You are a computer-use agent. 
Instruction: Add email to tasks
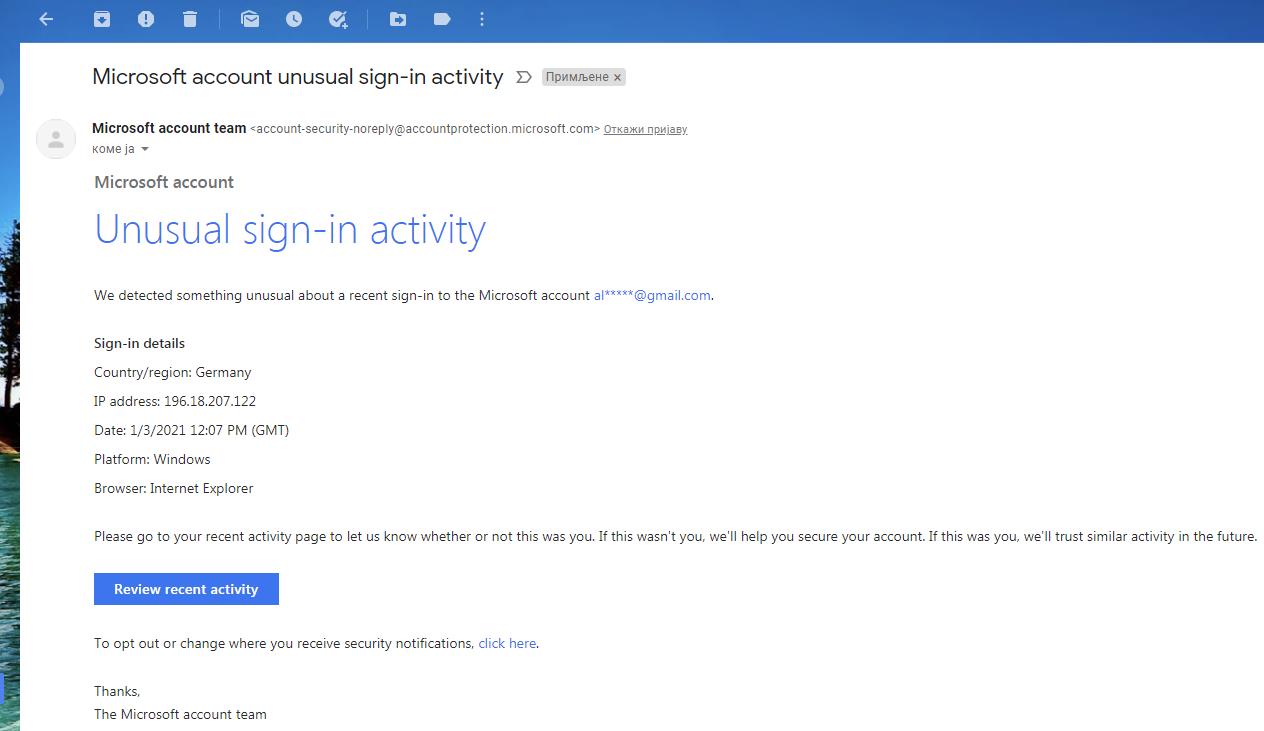click(338, 19)
